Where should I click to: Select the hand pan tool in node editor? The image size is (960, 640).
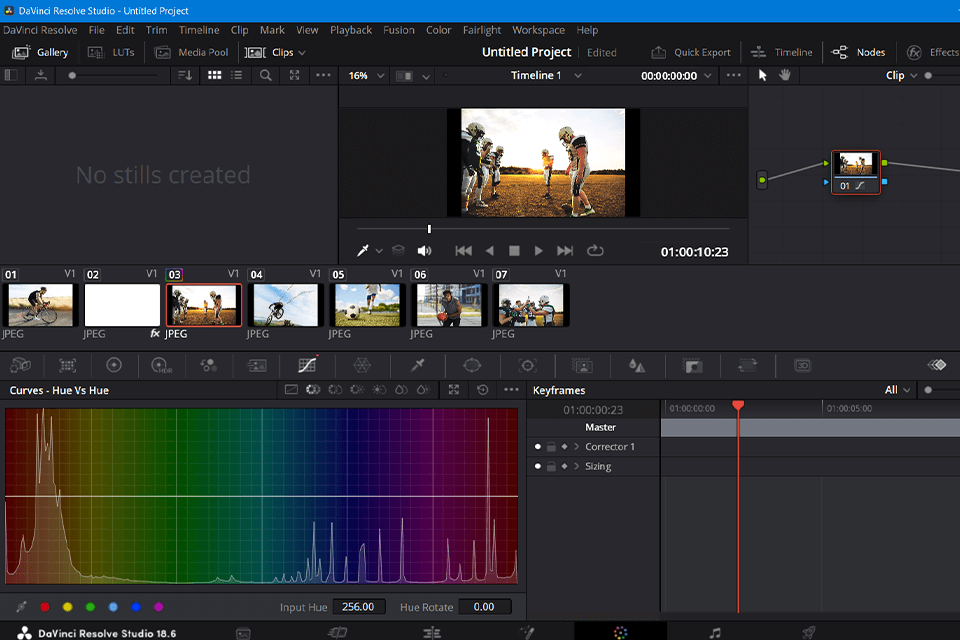click(786, 75)
